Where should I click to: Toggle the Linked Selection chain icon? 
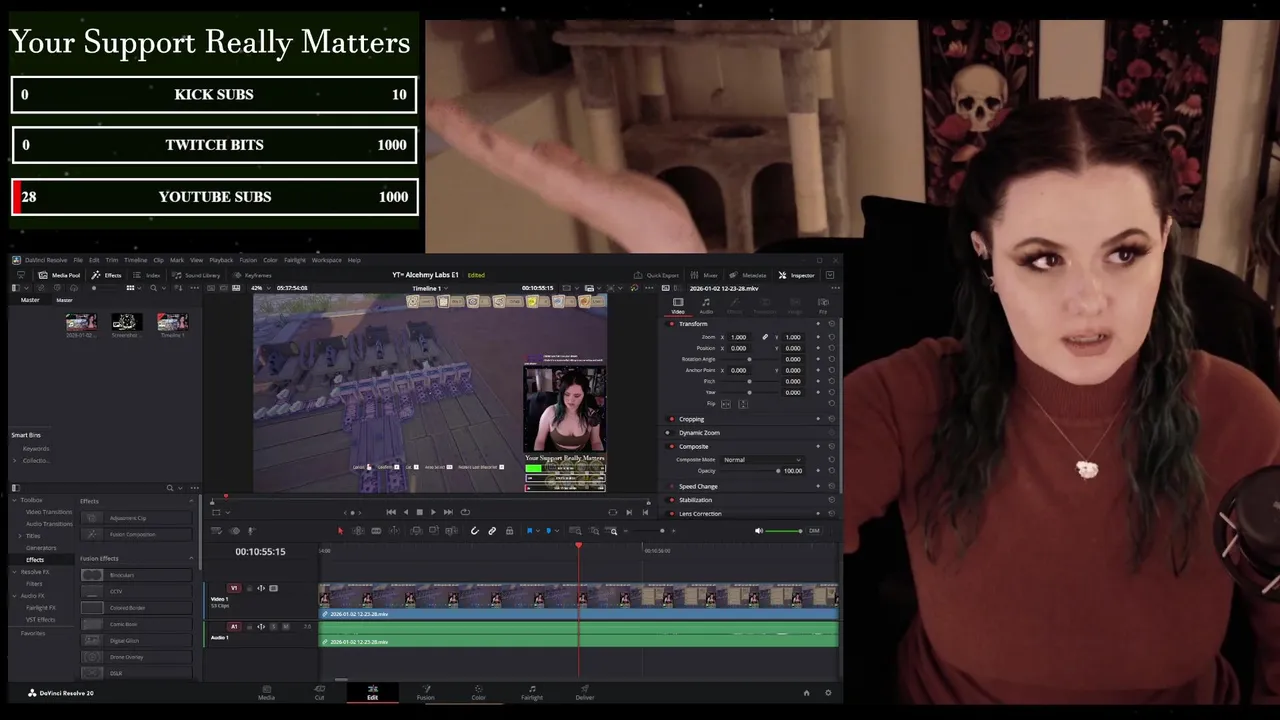[x=492, y=531]
